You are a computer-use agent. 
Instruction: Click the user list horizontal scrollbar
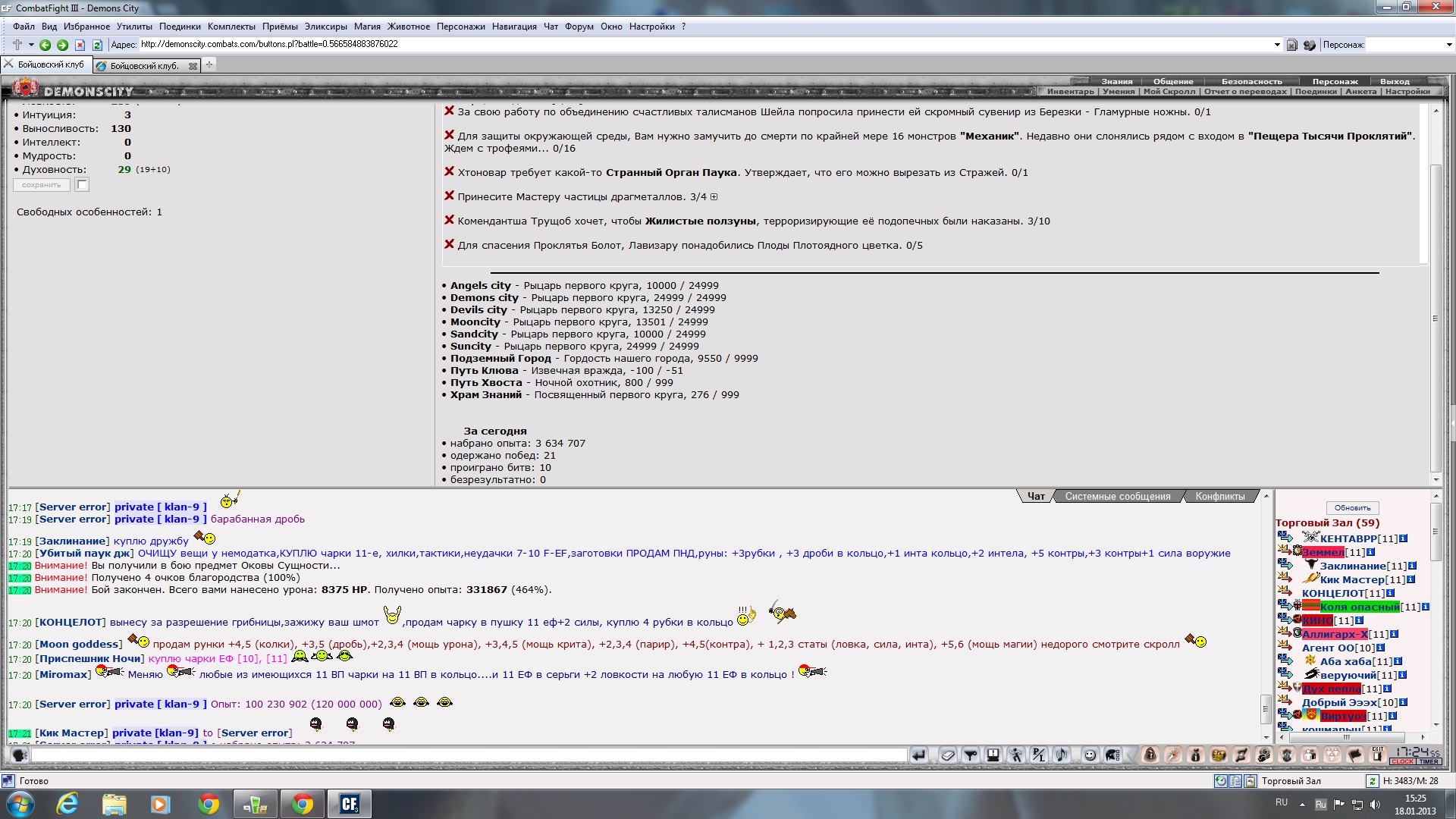[x=1348, y=737]
